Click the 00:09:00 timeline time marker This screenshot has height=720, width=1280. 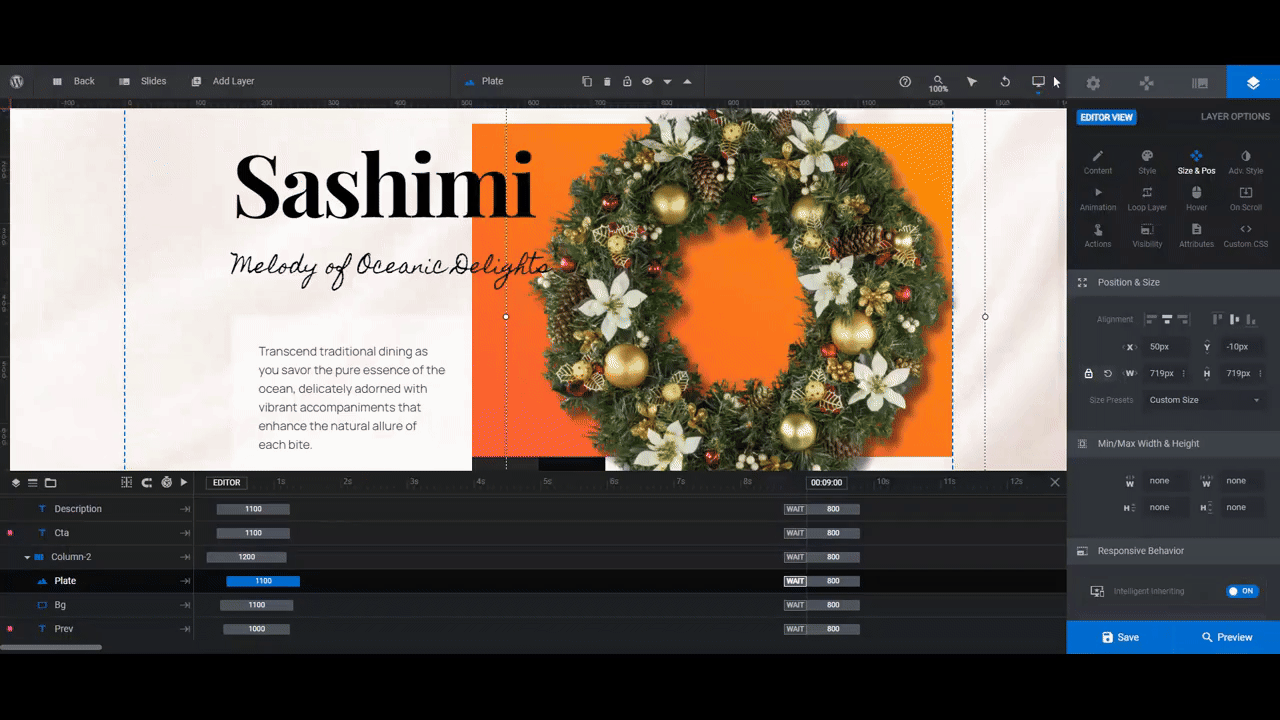coord(826,482)
